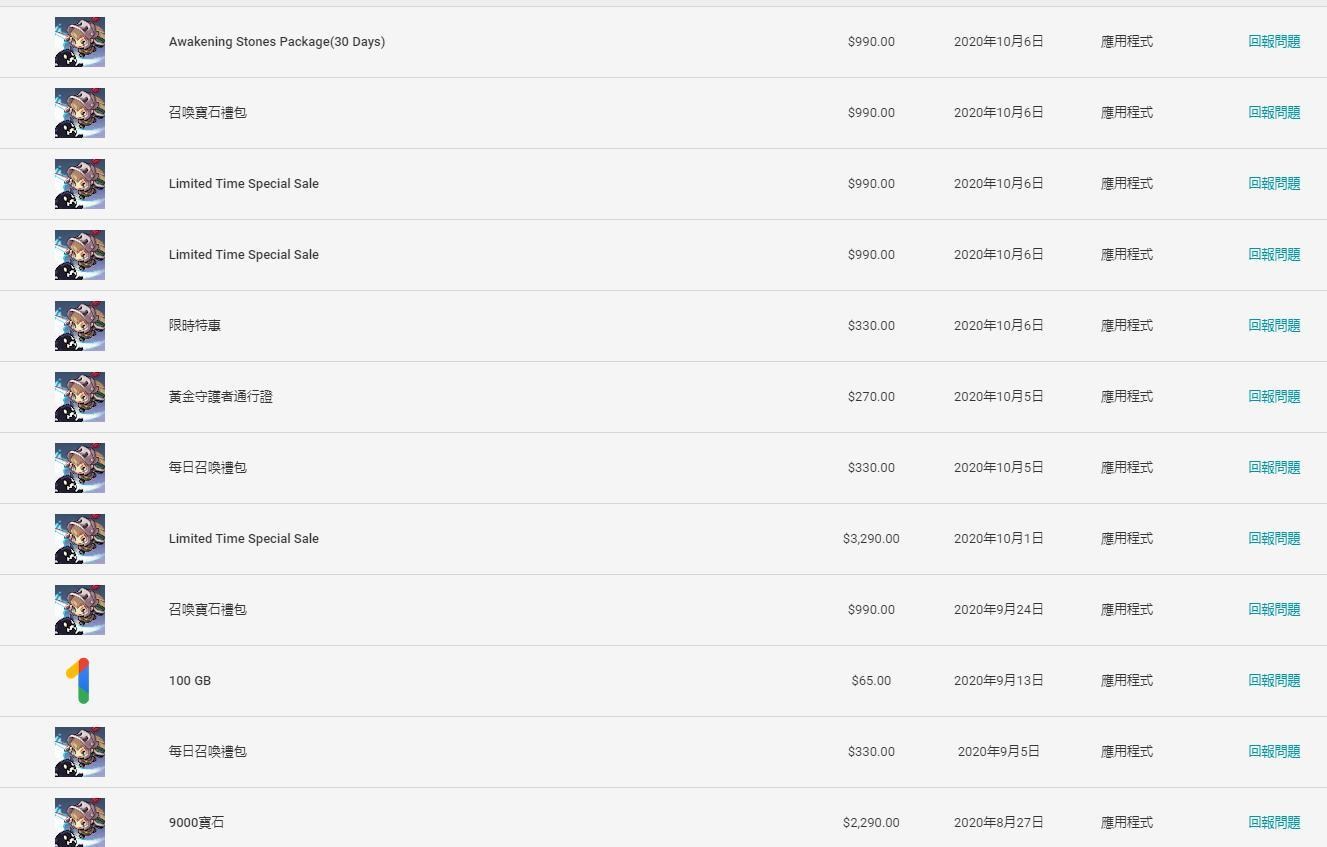
Task: Select the 100 GB order title
Action: click(190, 681)
